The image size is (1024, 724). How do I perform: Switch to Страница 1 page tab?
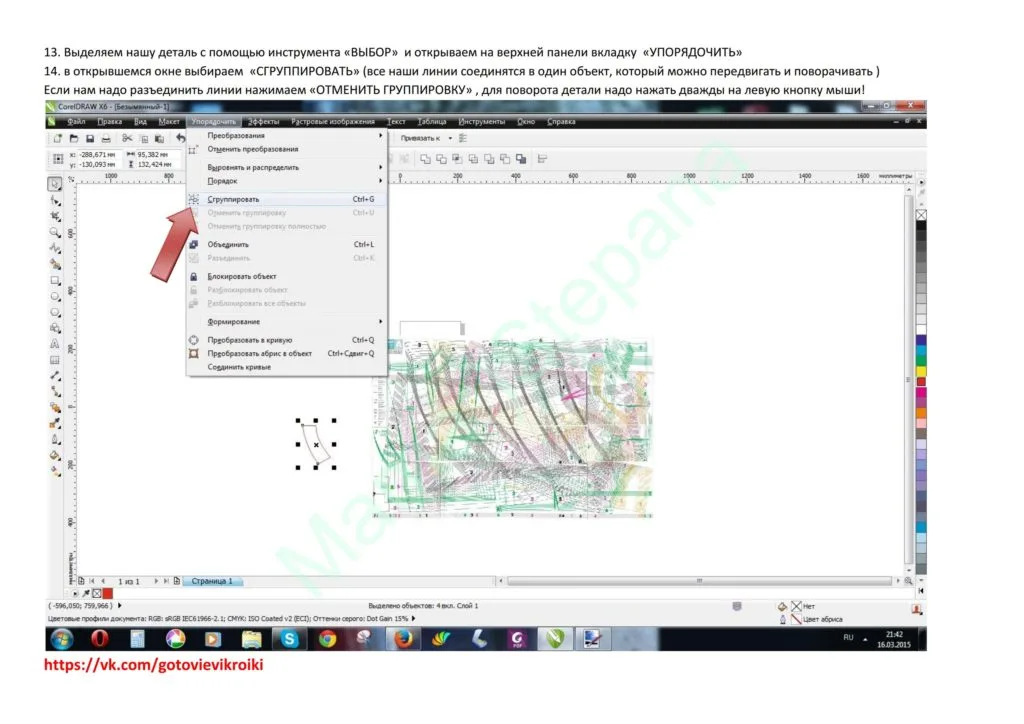[212, 581]
